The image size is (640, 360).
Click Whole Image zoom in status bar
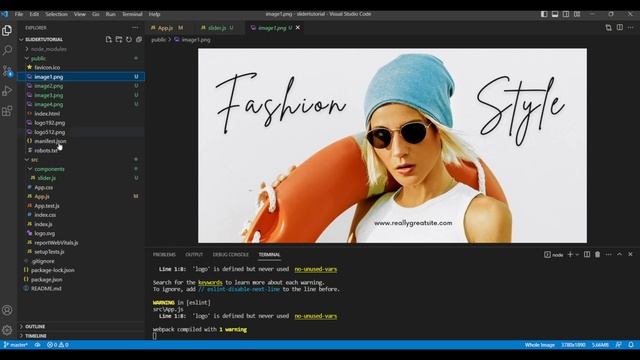[x=540, y=345]
